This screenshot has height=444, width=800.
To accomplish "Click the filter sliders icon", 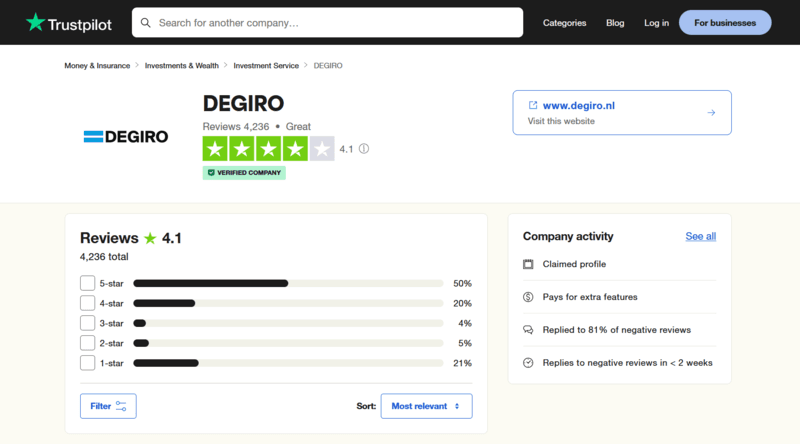I will tap(121, 406).
